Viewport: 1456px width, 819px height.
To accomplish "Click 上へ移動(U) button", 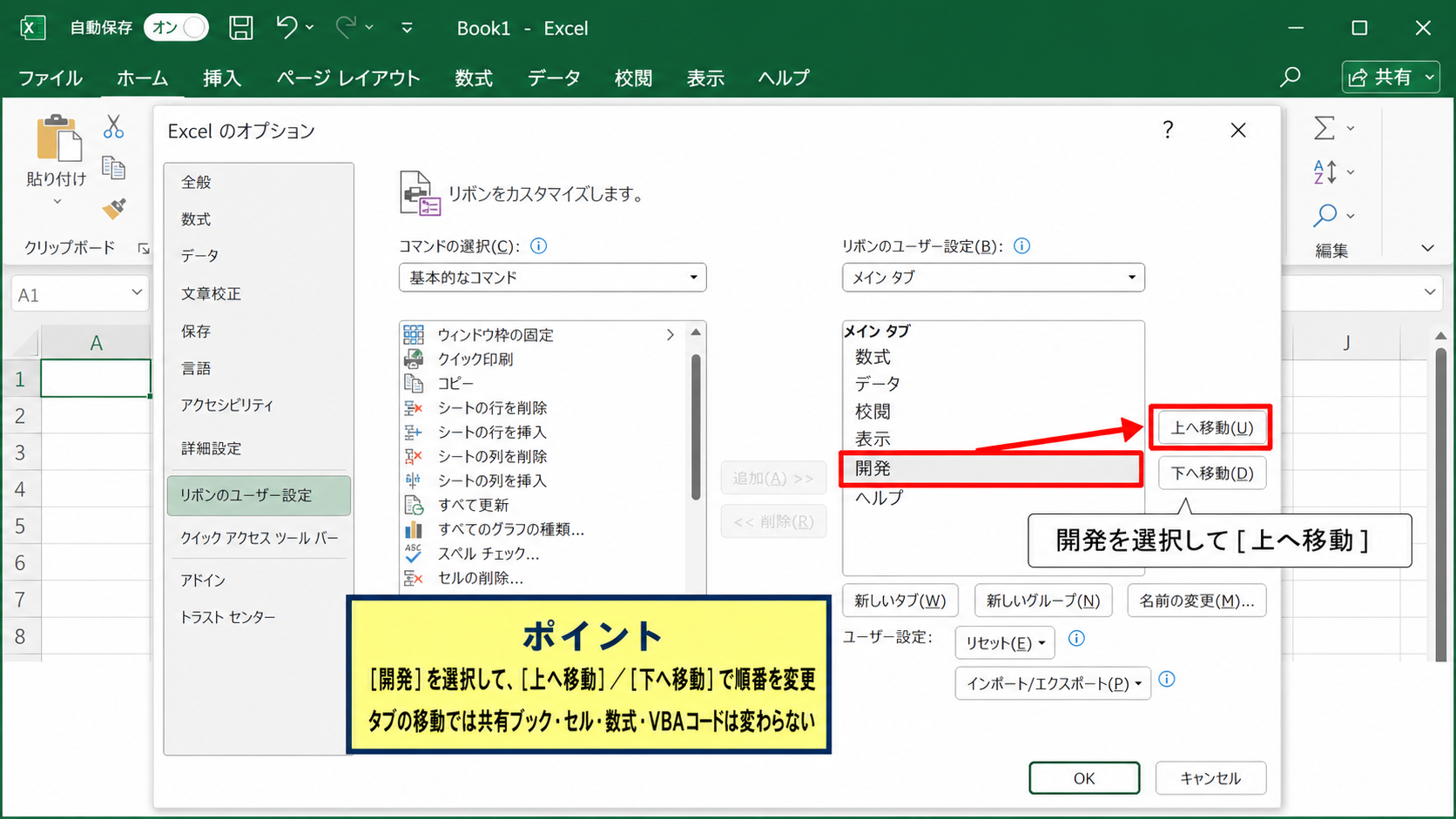I will (1211, 427).
